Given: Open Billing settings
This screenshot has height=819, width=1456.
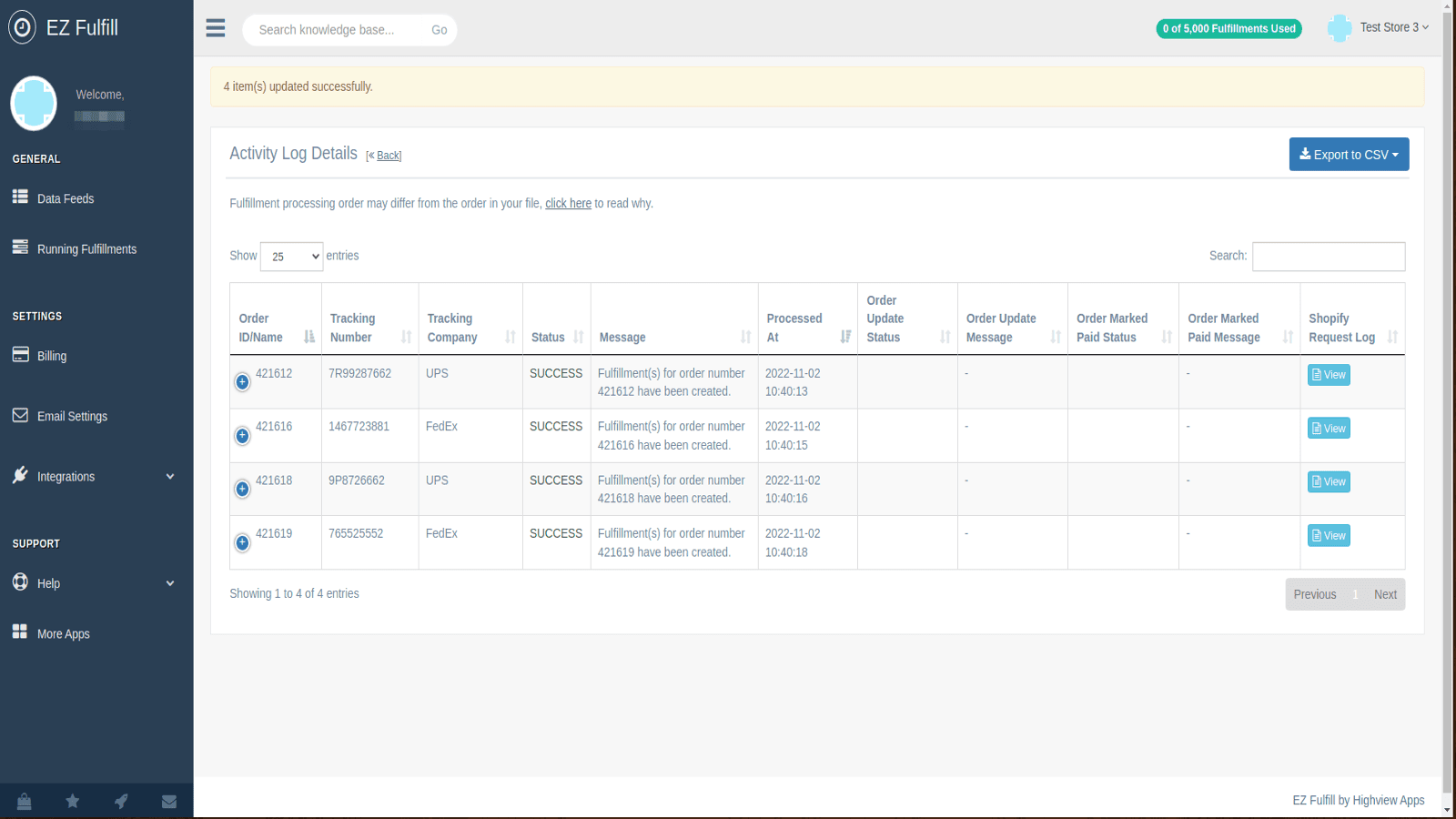Looking at the screenshot, I should point(51,355).
